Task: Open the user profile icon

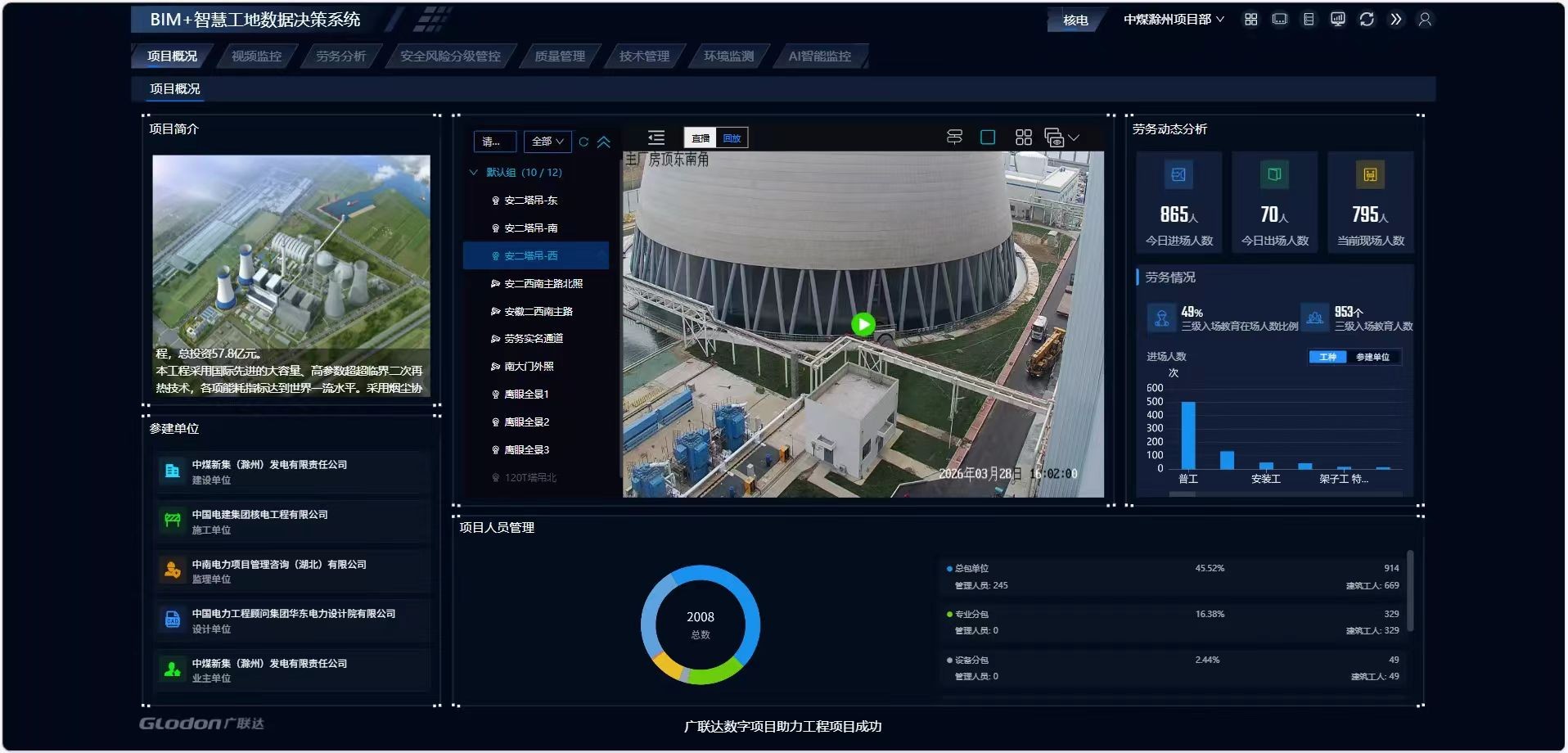Action: [x=1425, y=20]
